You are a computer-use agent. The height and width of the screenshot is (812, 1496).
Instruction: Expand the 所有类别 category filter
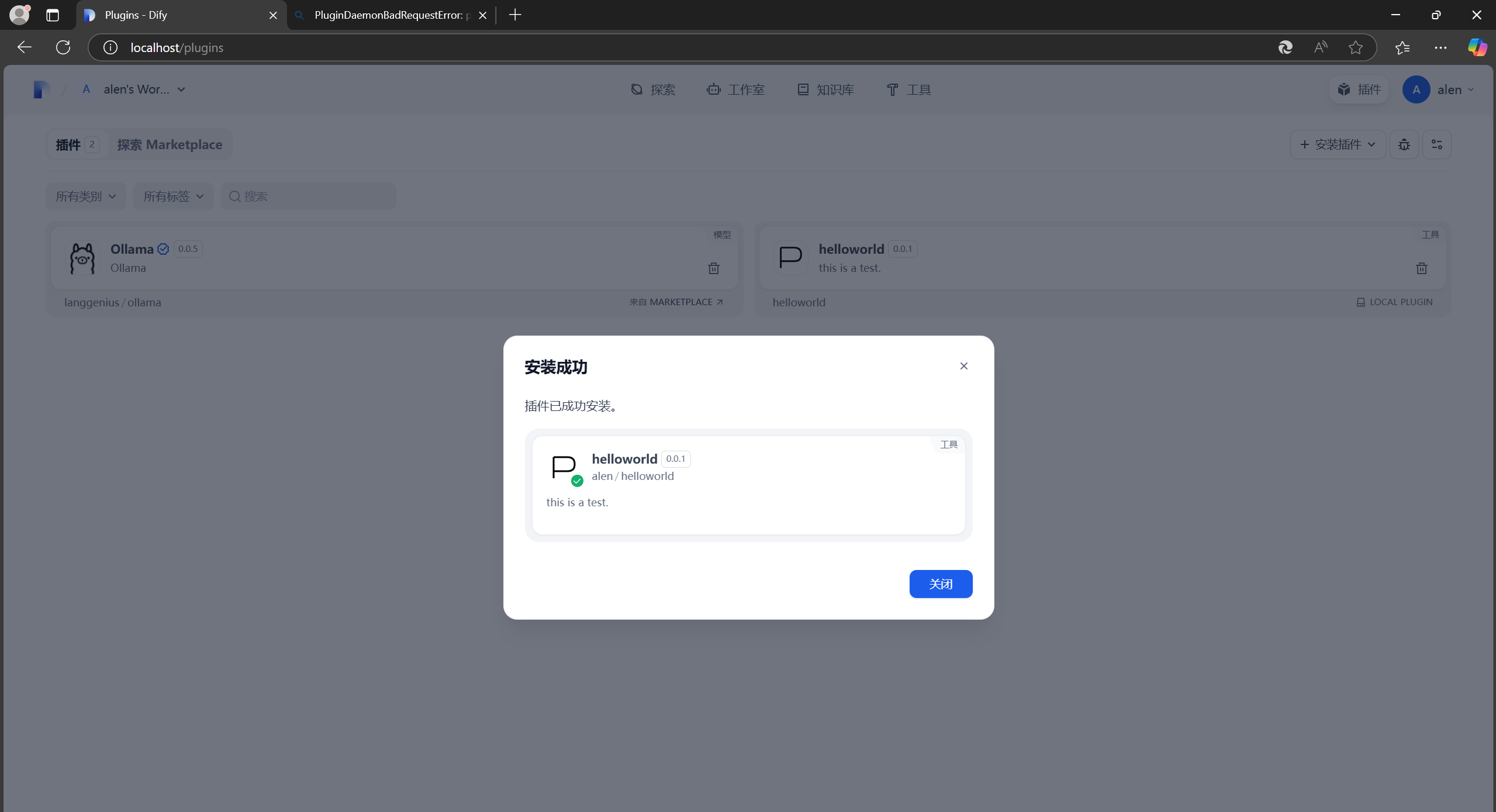(85, 196)
